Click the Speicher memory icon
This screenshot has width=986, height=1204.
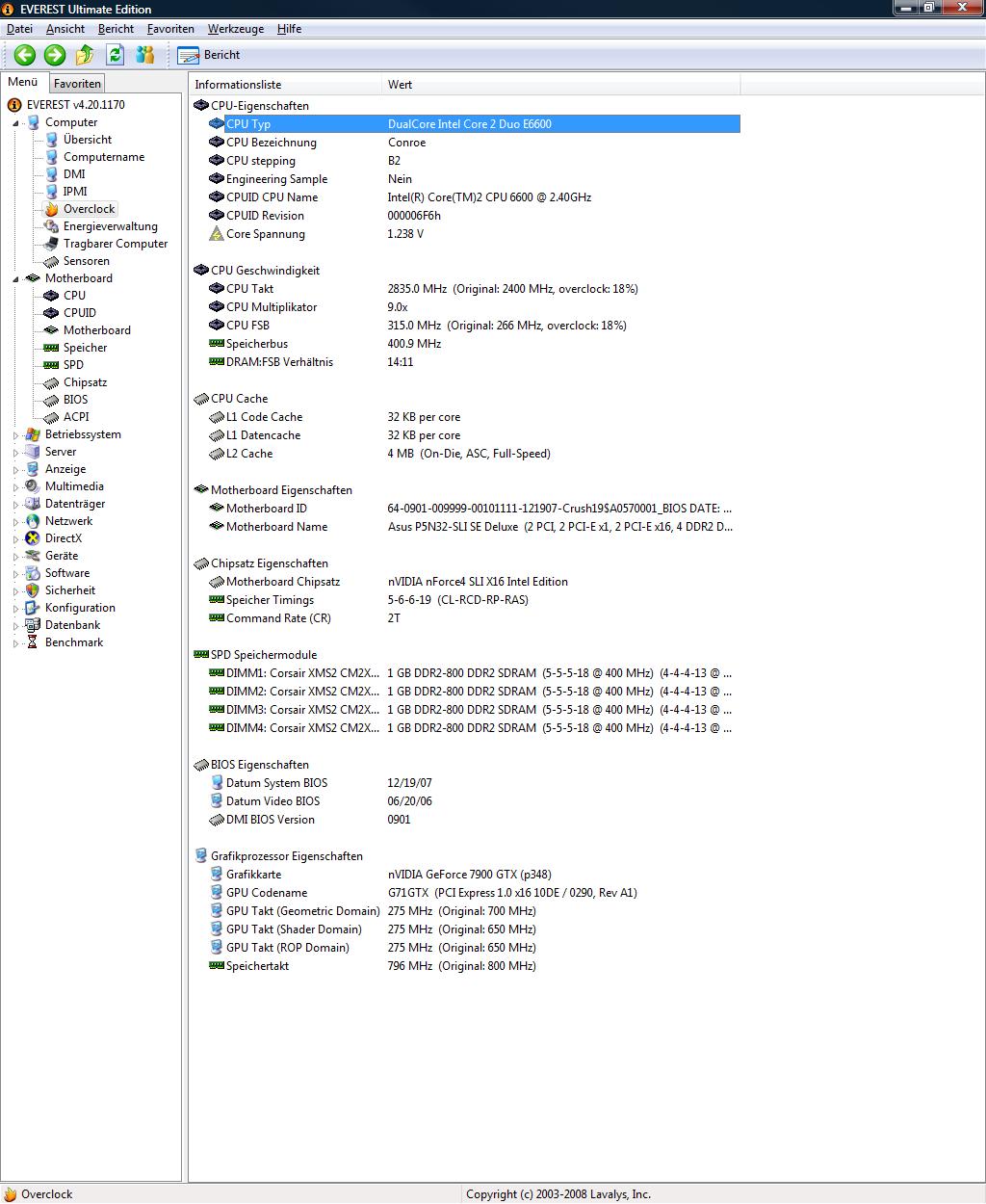click(x=51, y=348)
